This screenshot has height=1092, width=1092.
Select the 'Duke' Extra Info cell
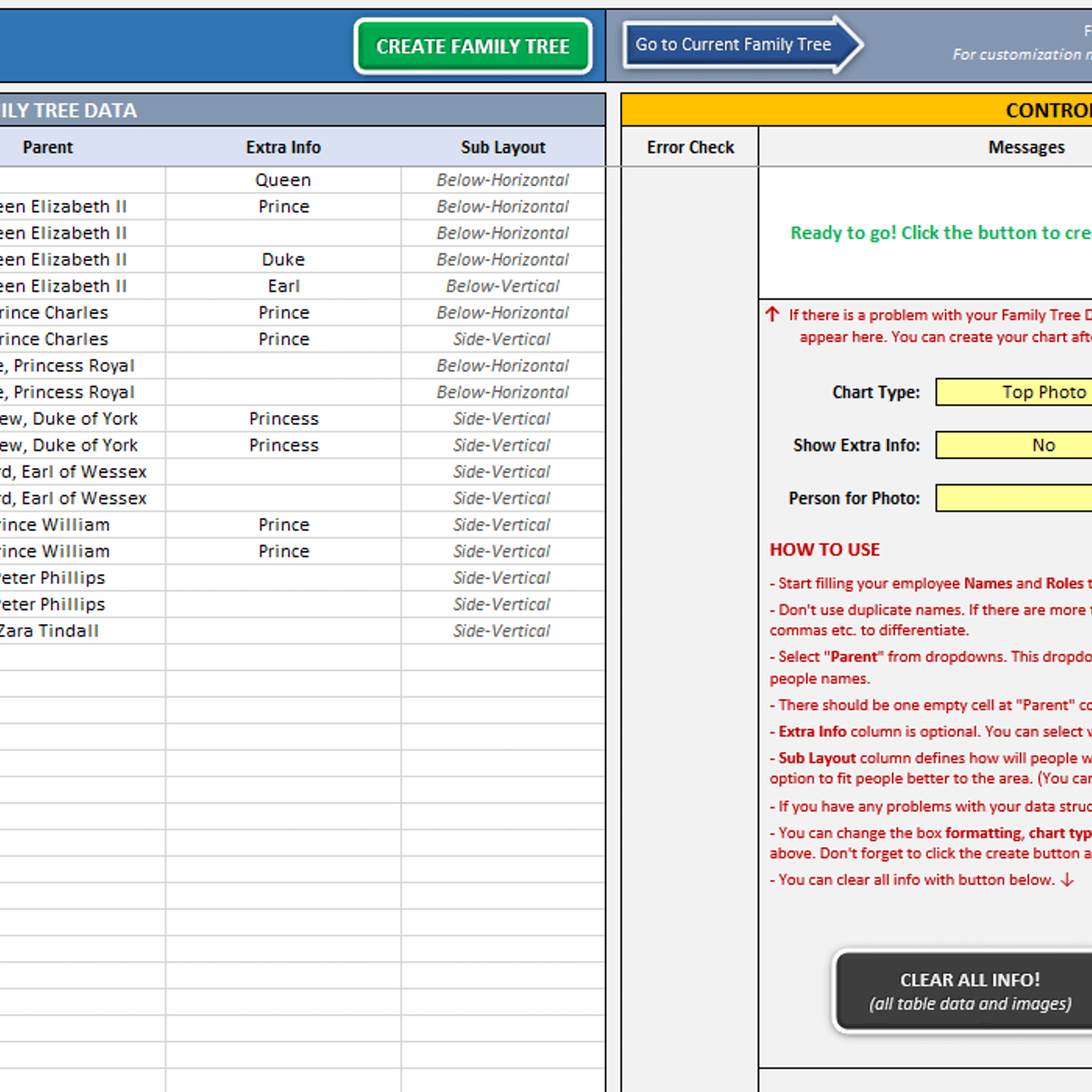(283, 259)
